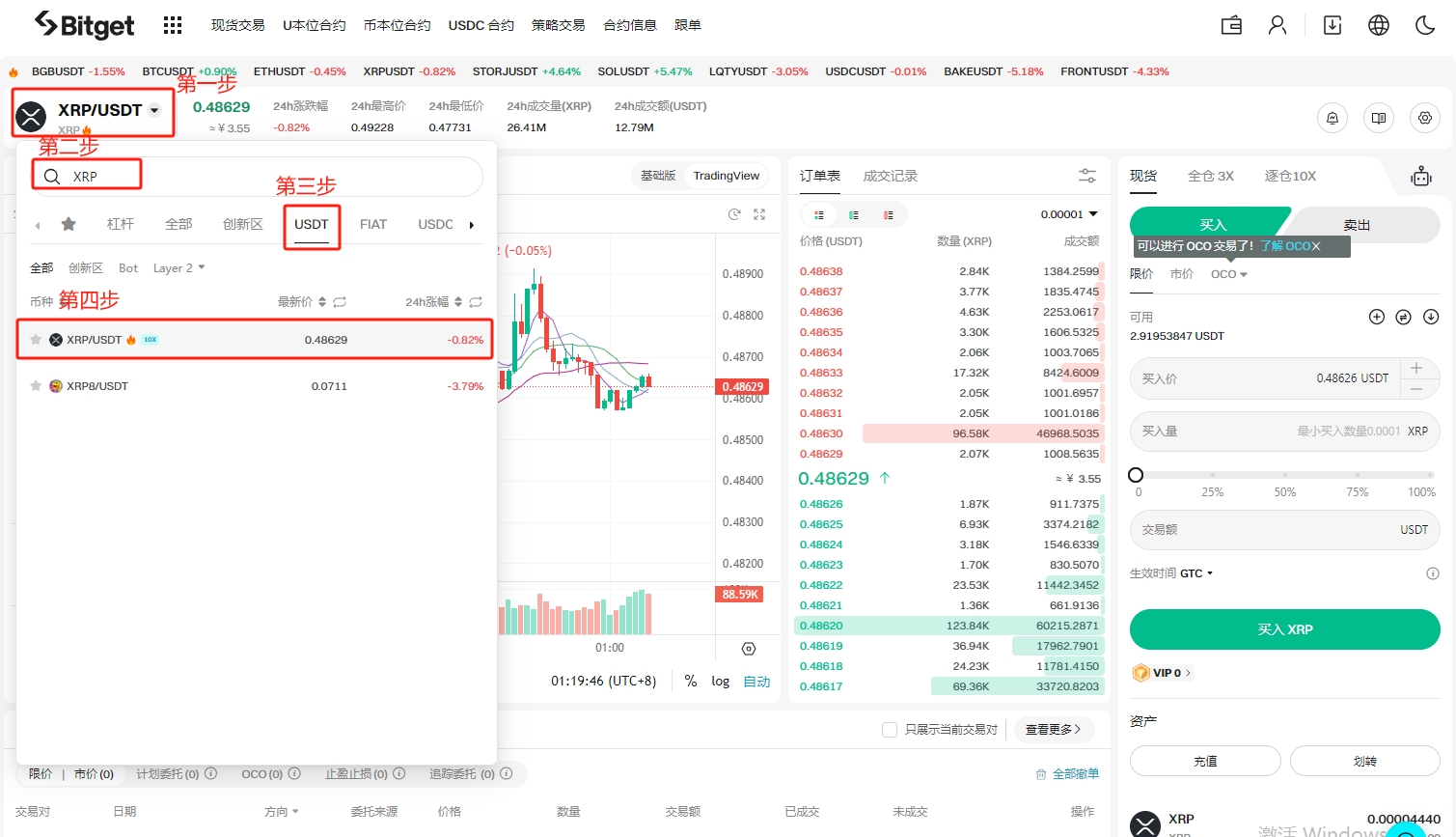Click the amount slider handle at 0
The width and height of the screenshot is (1456, 837).
click(x=1136, y=475)
